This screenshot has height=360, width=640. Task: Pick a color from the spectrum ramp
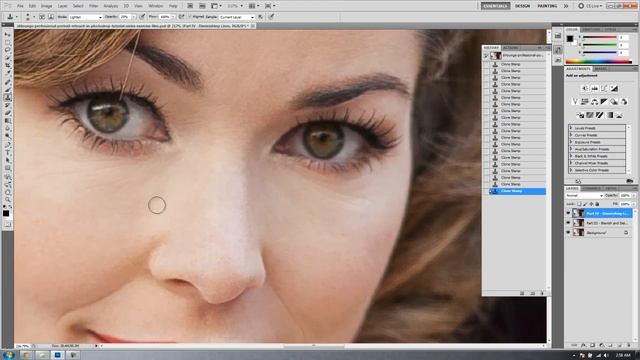(598, 62)
